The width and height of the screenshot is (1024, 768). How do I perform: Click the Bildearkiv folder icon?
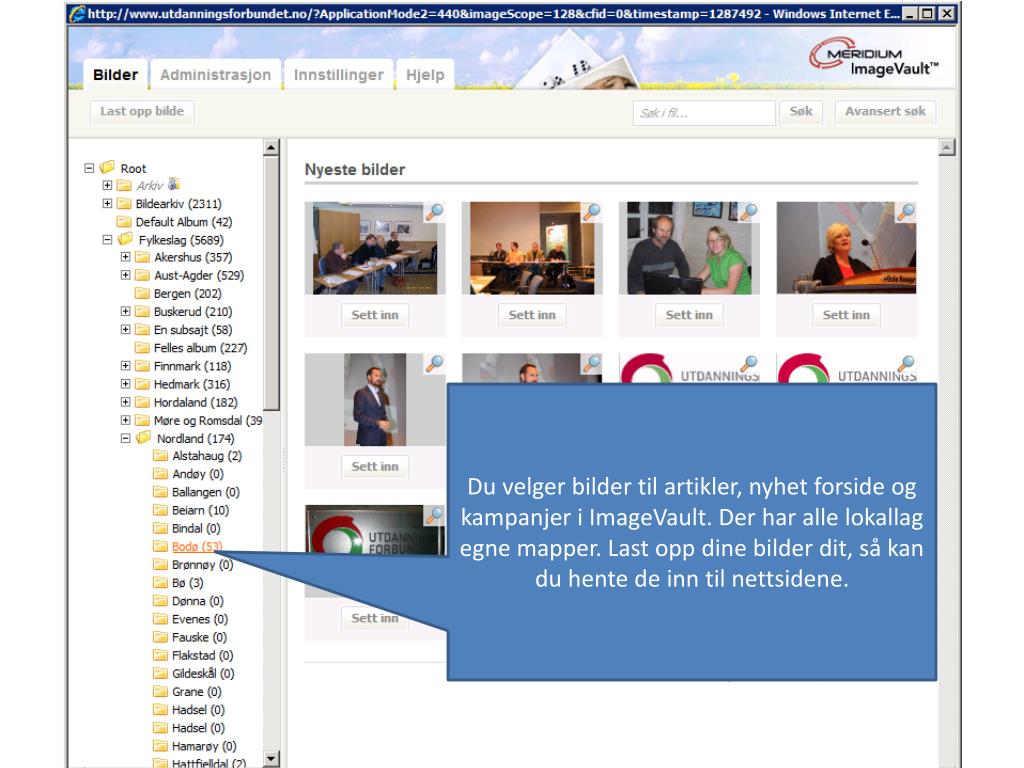pyautogui.click(x=124, y=204)
